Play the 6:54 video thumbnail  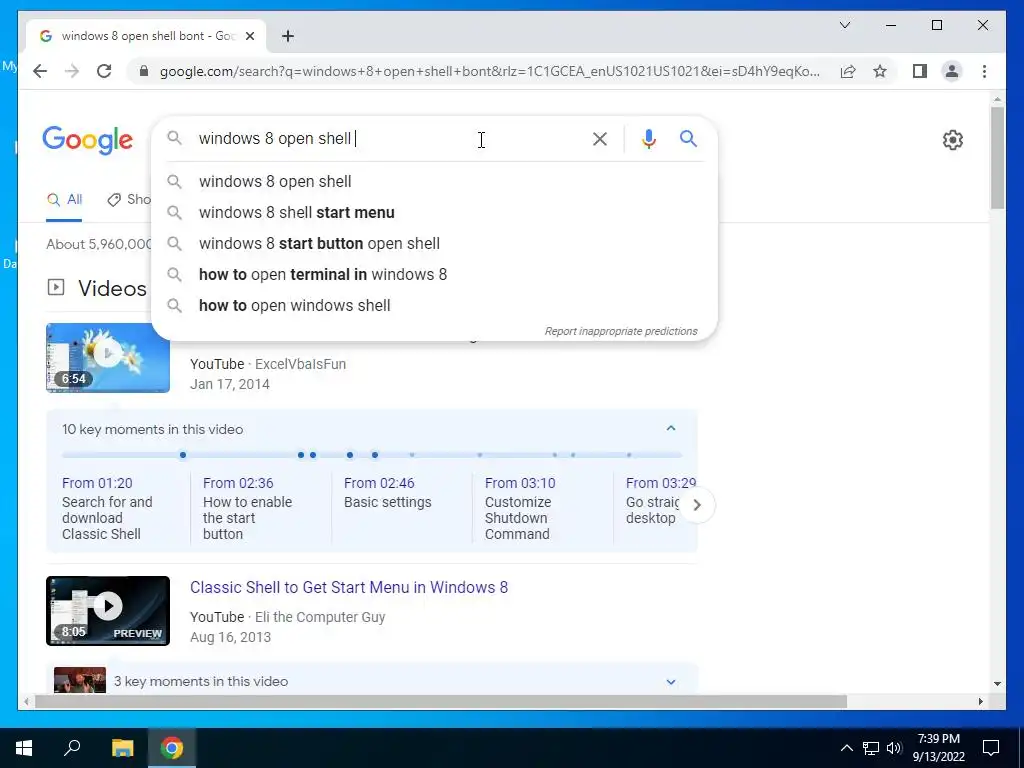click(x=108, y=357)
